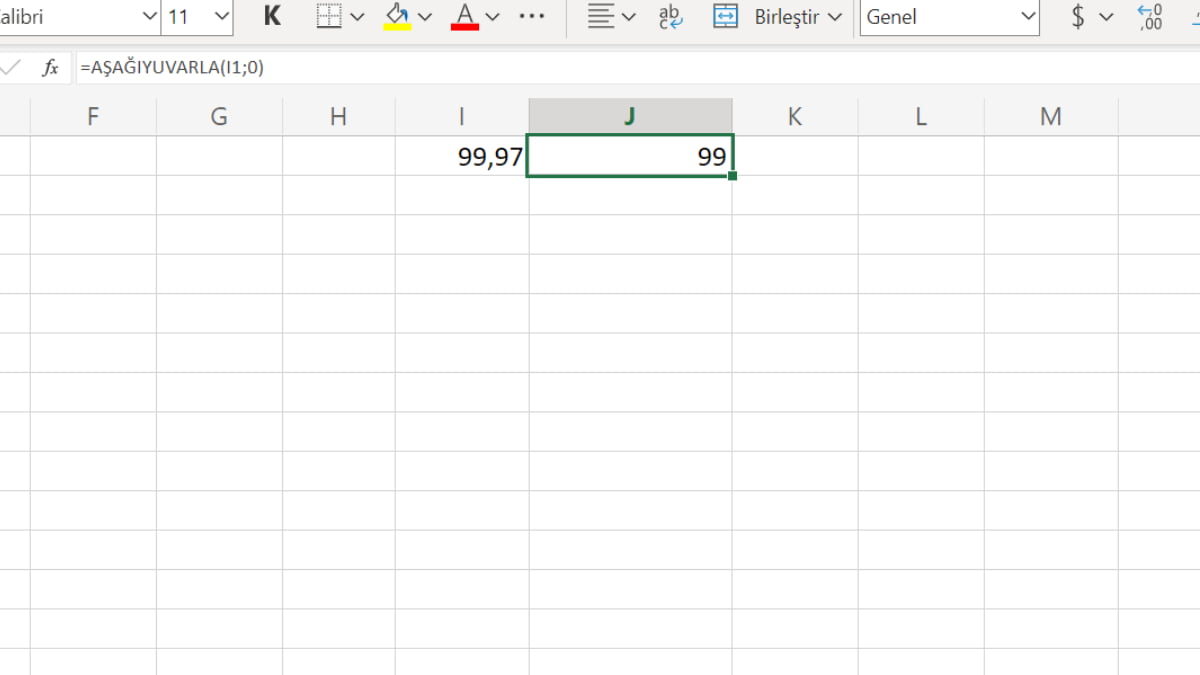Click the fx insert function icon
This screenshot has width=1200, height=675.
(x=50, y=68)
